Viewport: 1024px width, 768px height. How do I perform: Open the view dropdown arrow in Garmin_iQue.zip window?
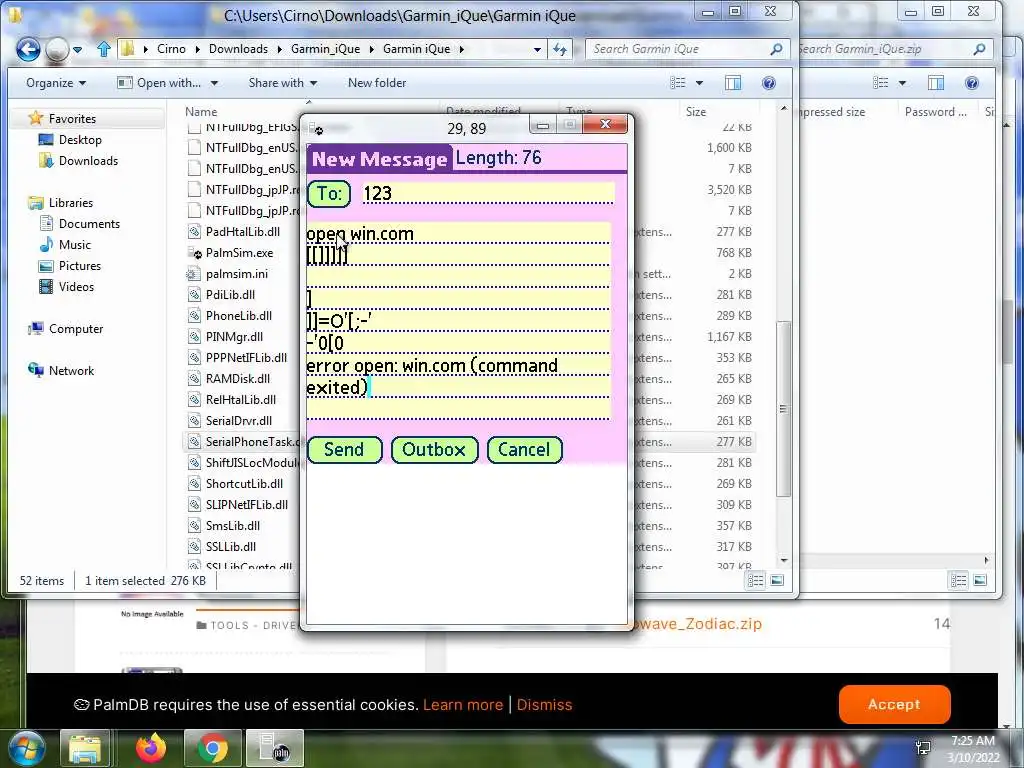[x=902, y=83]
